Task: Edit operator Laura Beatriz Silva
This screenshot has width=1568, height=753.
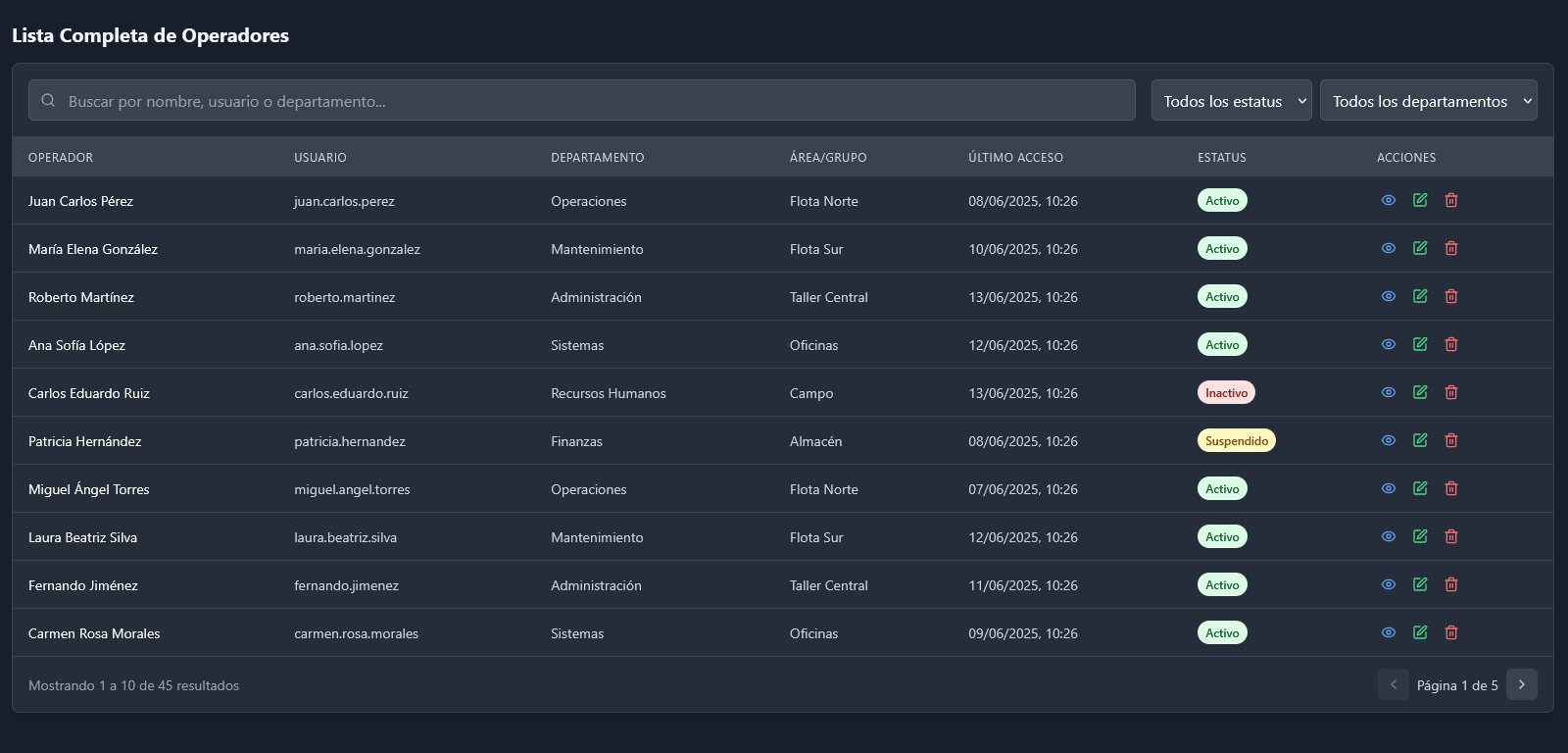Action: [1420, 536]
